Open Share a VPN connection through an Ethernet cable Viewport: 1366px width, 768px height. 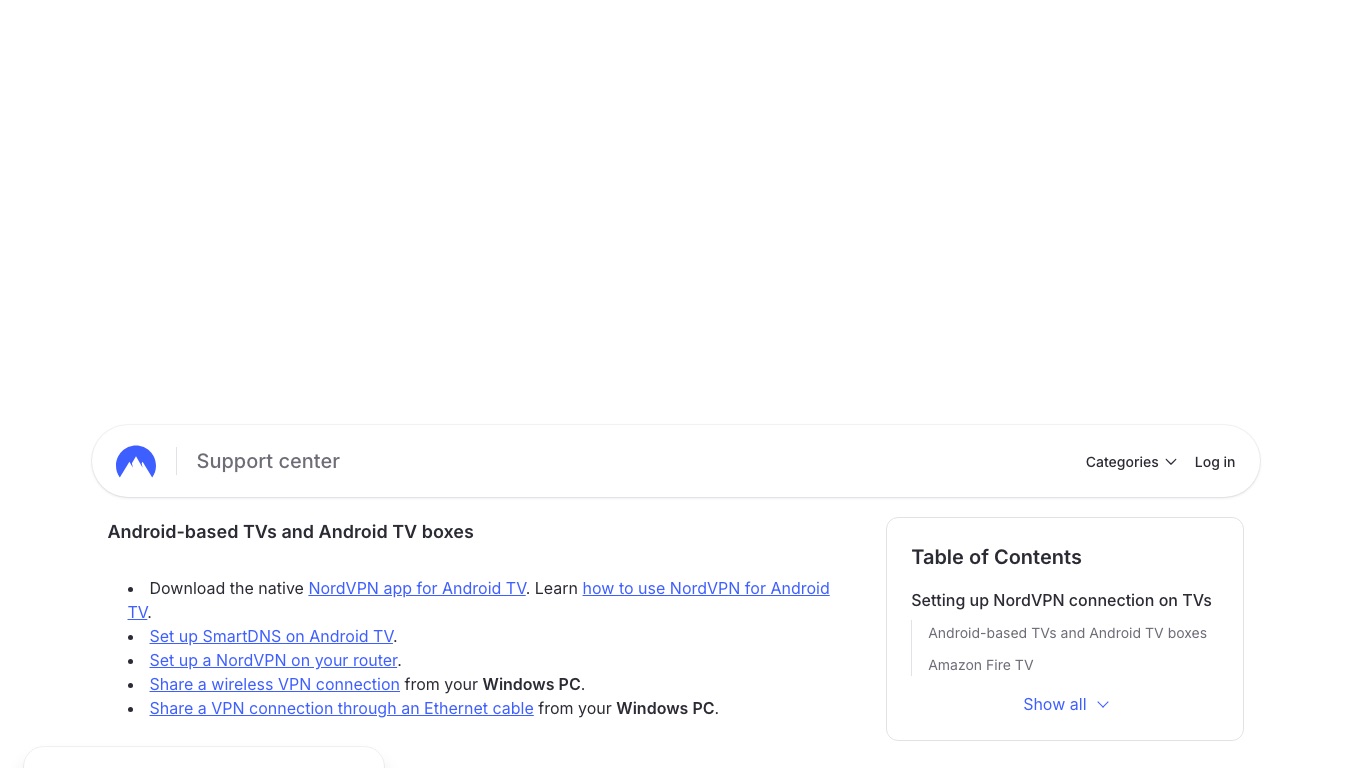coord(341,708)
